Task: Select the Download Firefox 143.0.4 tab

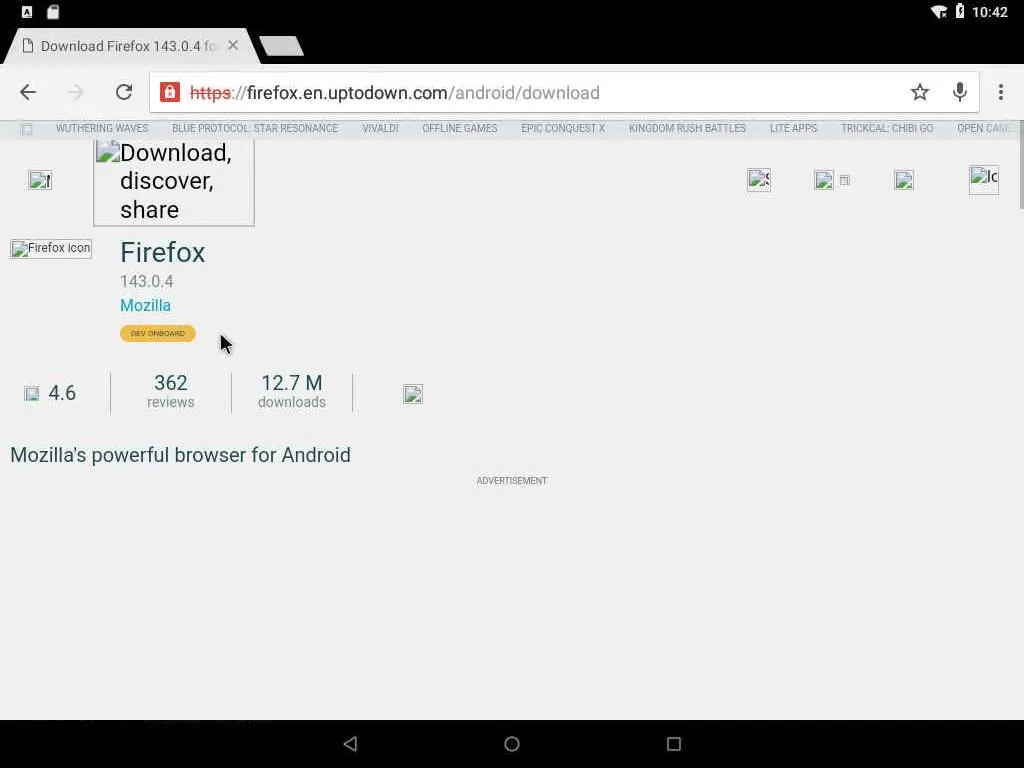Action: (128, 46)
